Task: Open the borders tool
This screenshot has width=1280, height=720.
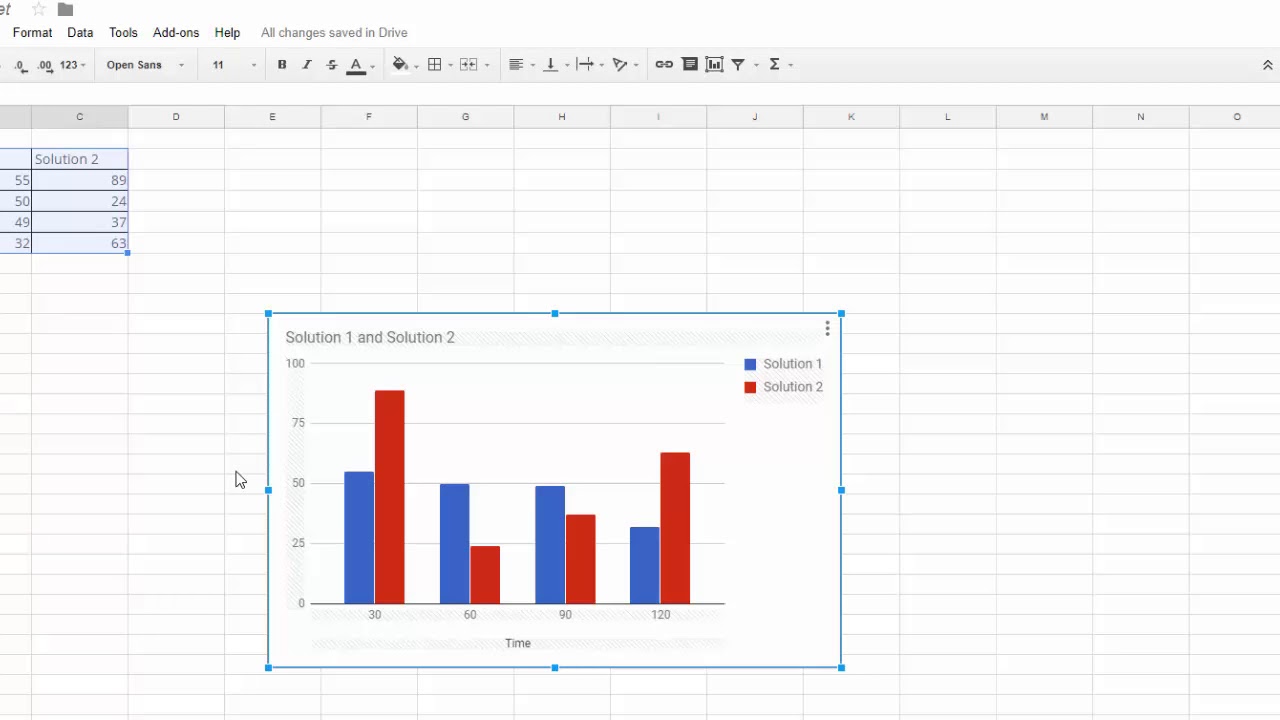Action: click(434, 65)
